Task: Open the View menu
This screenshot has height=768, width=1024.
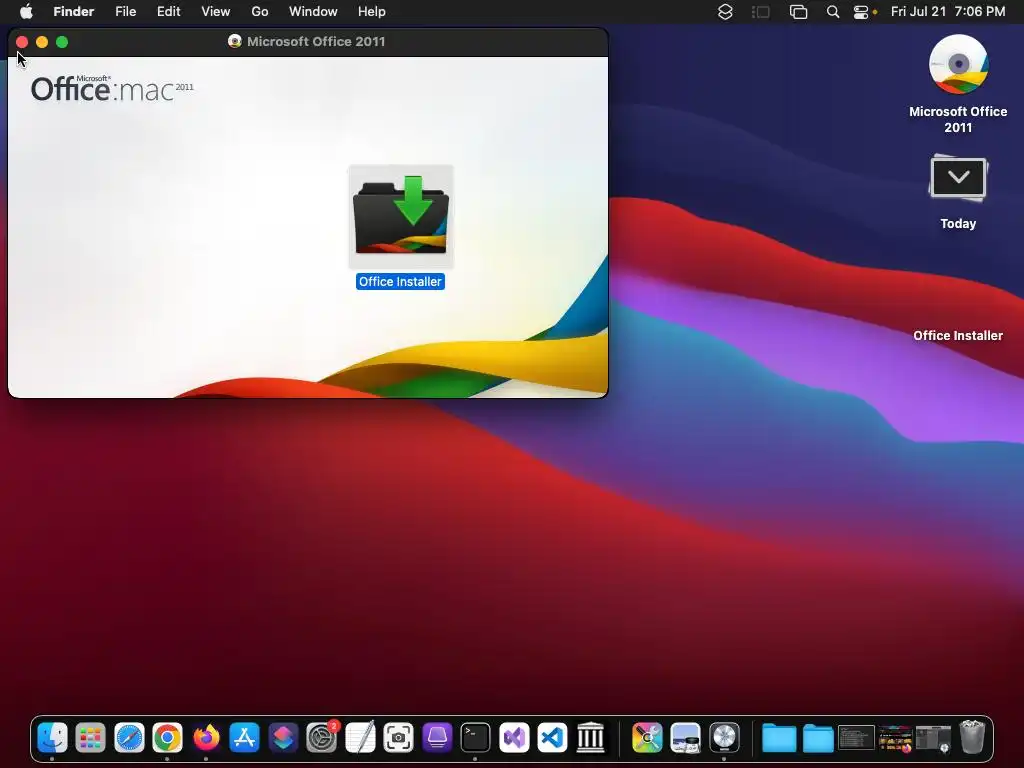Action: point(216,12)
